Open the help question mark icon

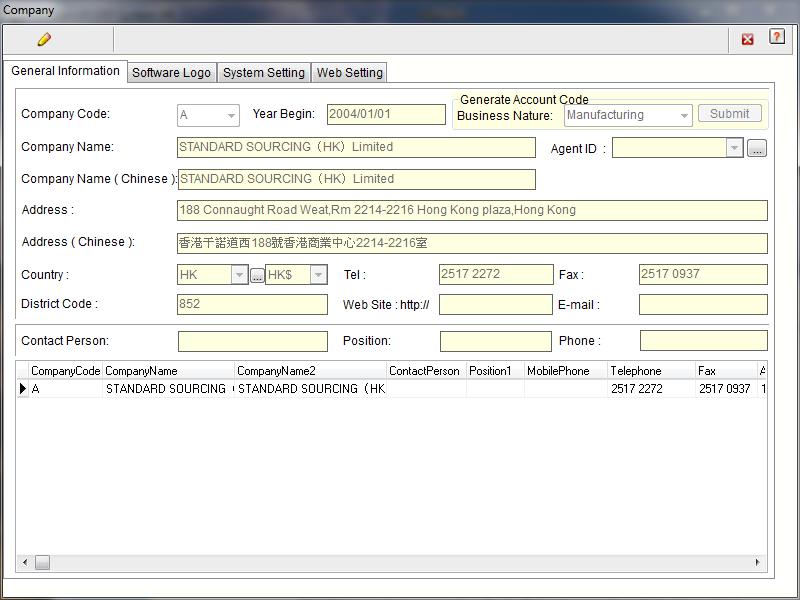click(777, 37)
